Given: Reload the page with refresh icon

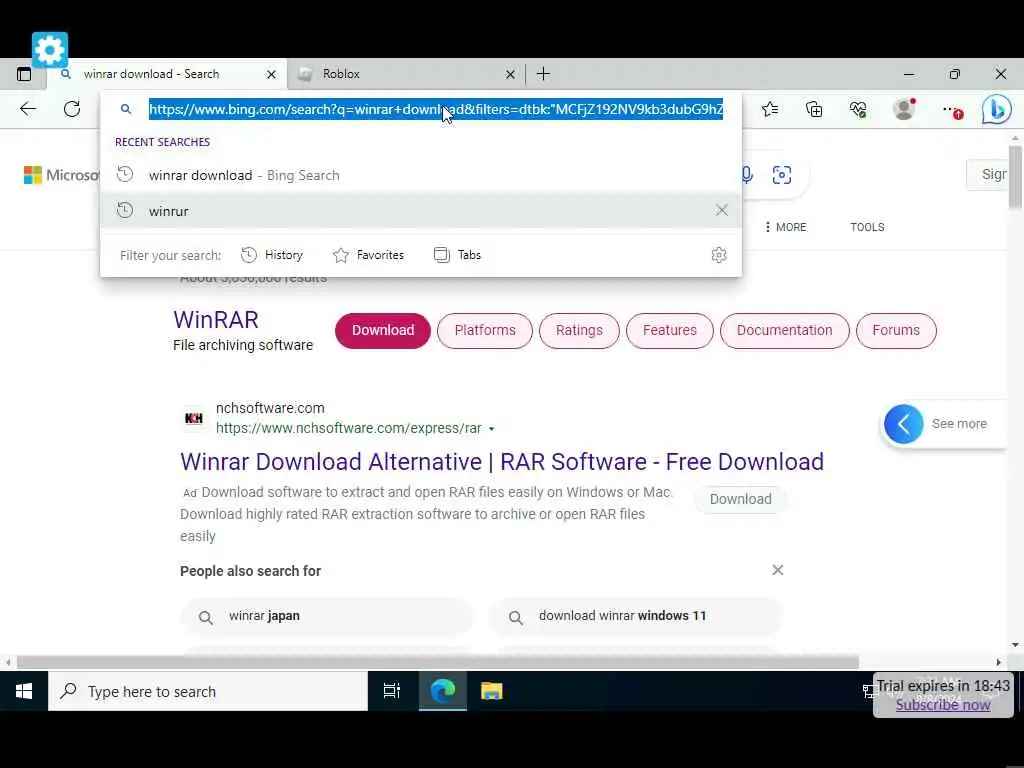Looking at the screenshot, I should pyautogui.click(x=72, y=109).
